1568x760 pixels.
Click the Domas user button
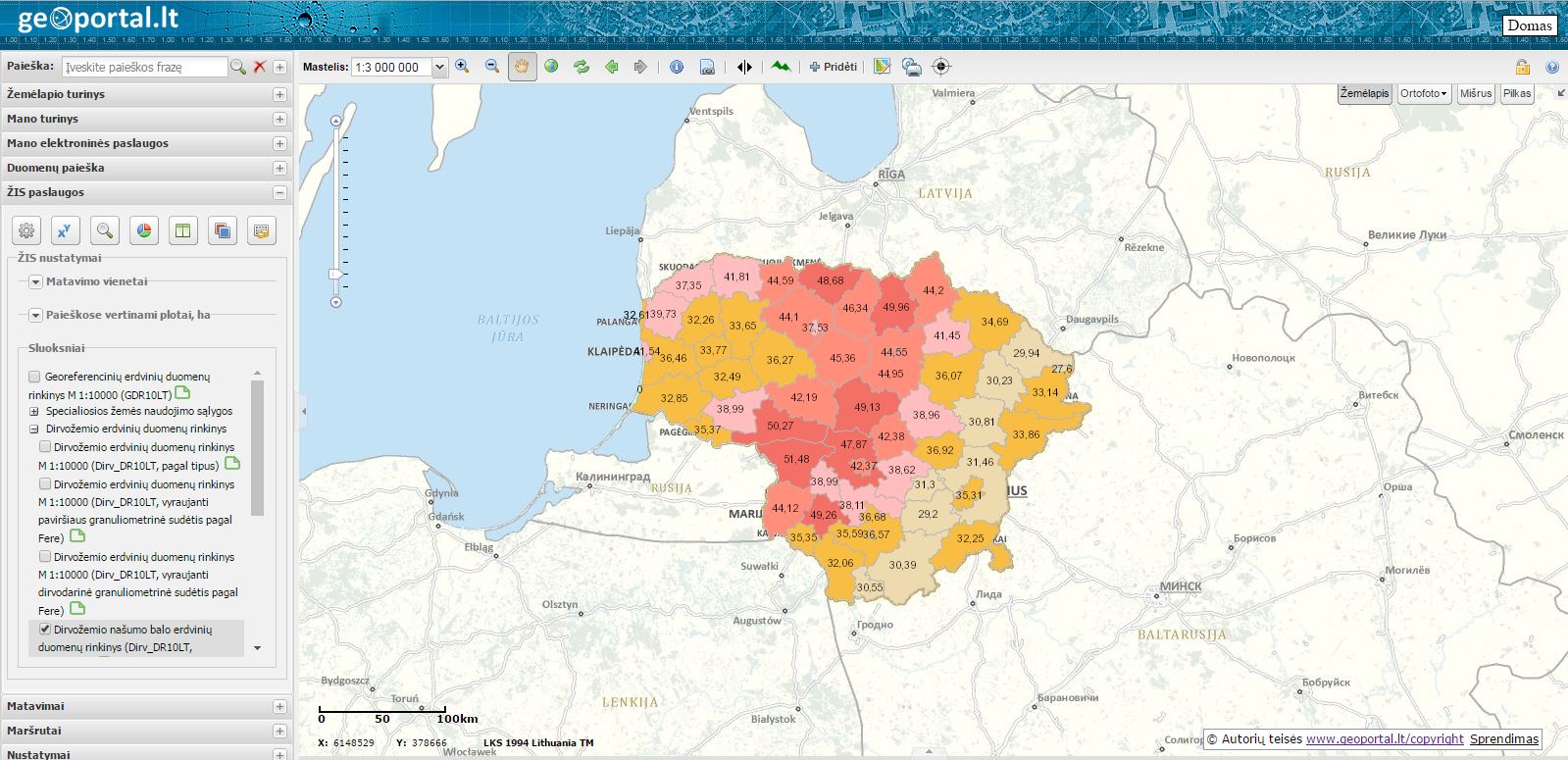pyautogui.click(x=1529, y=25)
